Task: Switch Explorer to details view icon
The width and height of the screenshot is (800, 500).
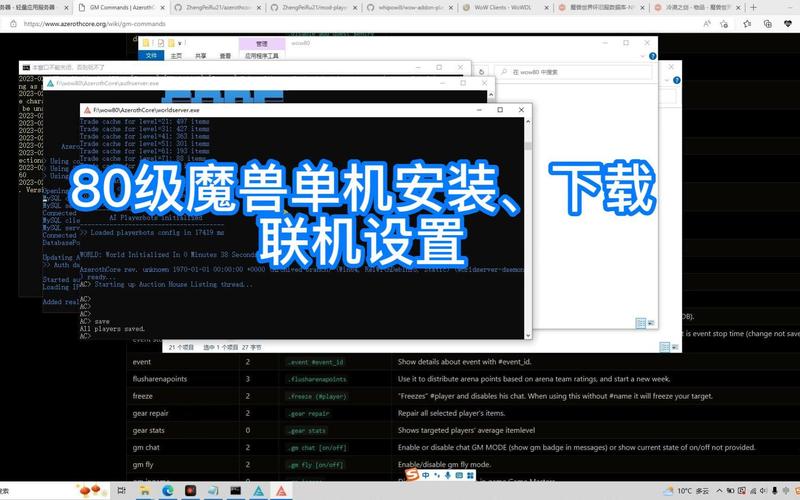Action: click(640, 323)
